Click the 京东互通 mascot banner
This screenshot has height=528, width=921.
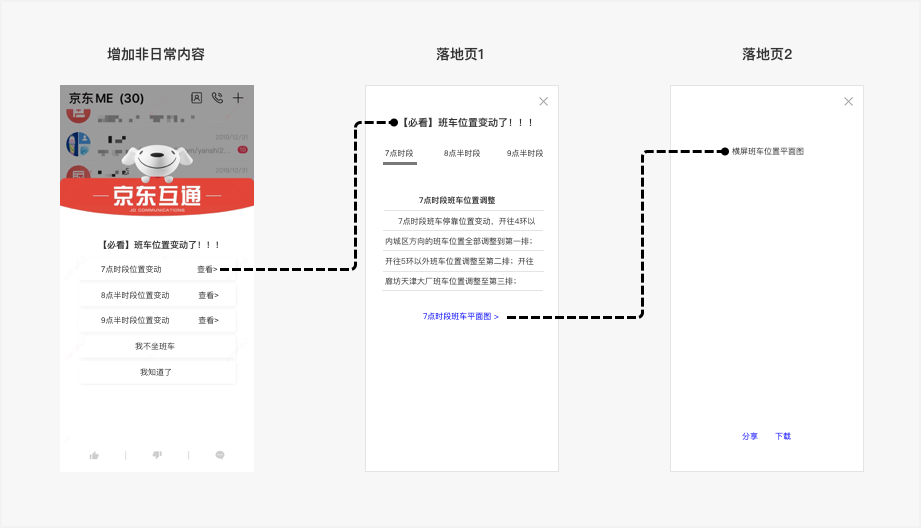(157, 181)
